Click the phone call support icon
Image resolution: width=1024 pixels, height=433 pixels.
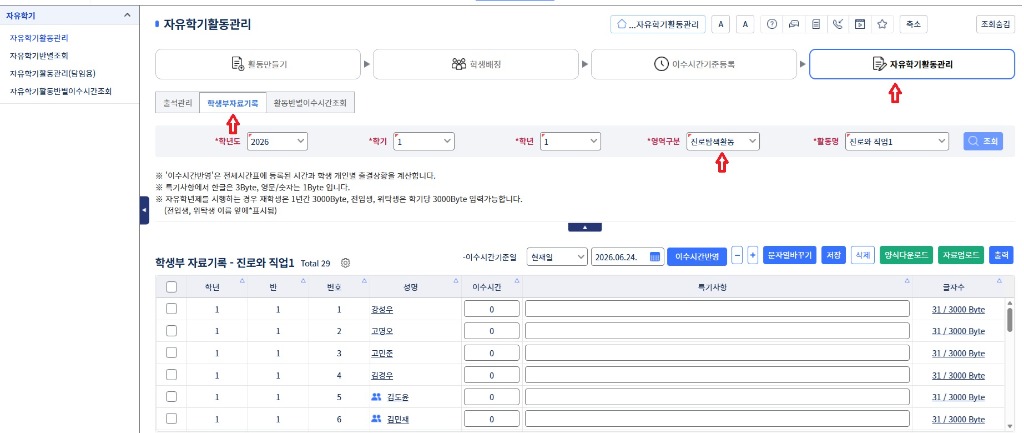(x=838, y=24)
